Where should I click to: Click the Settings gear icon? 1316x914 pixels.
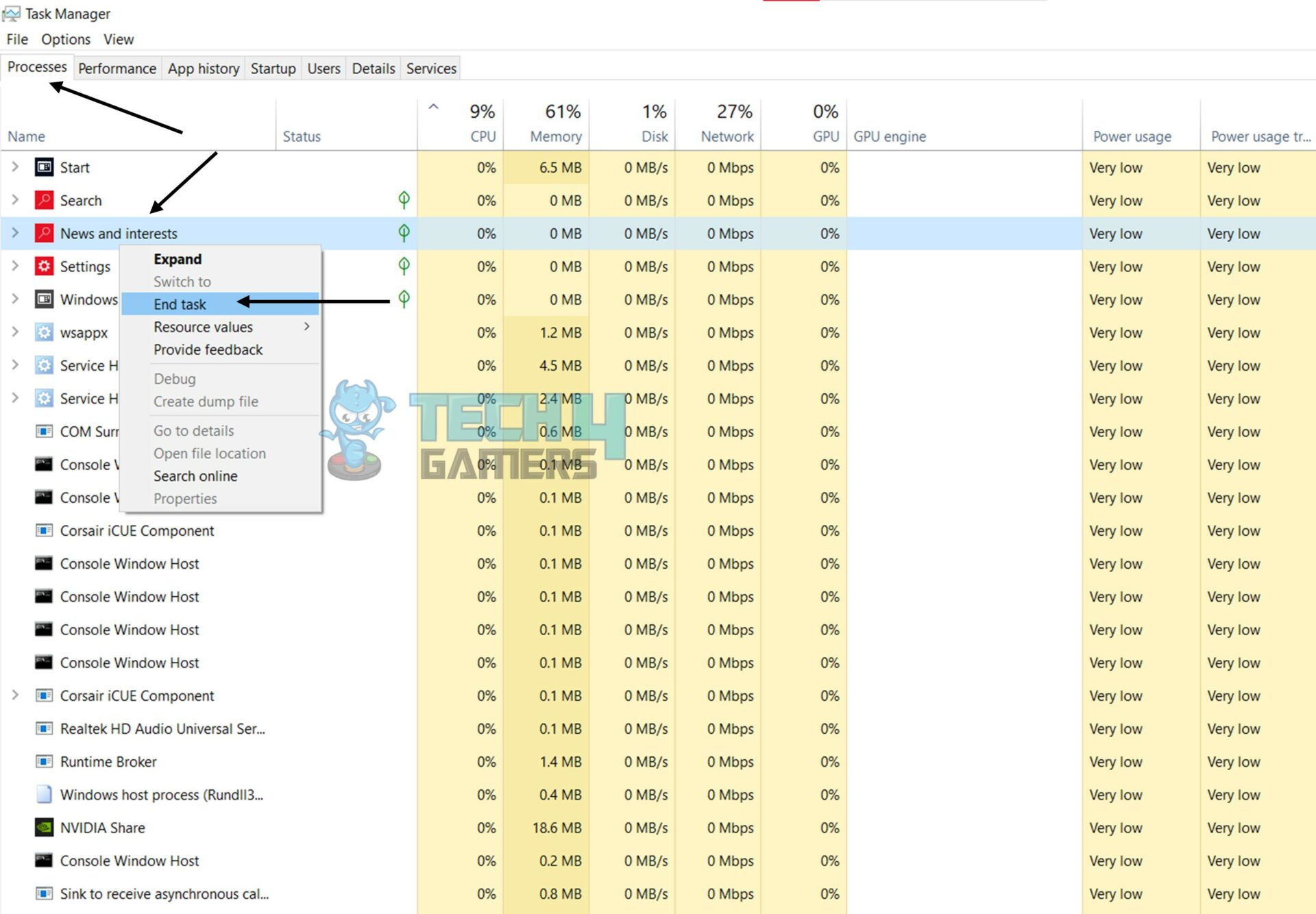tap(43, 266)
